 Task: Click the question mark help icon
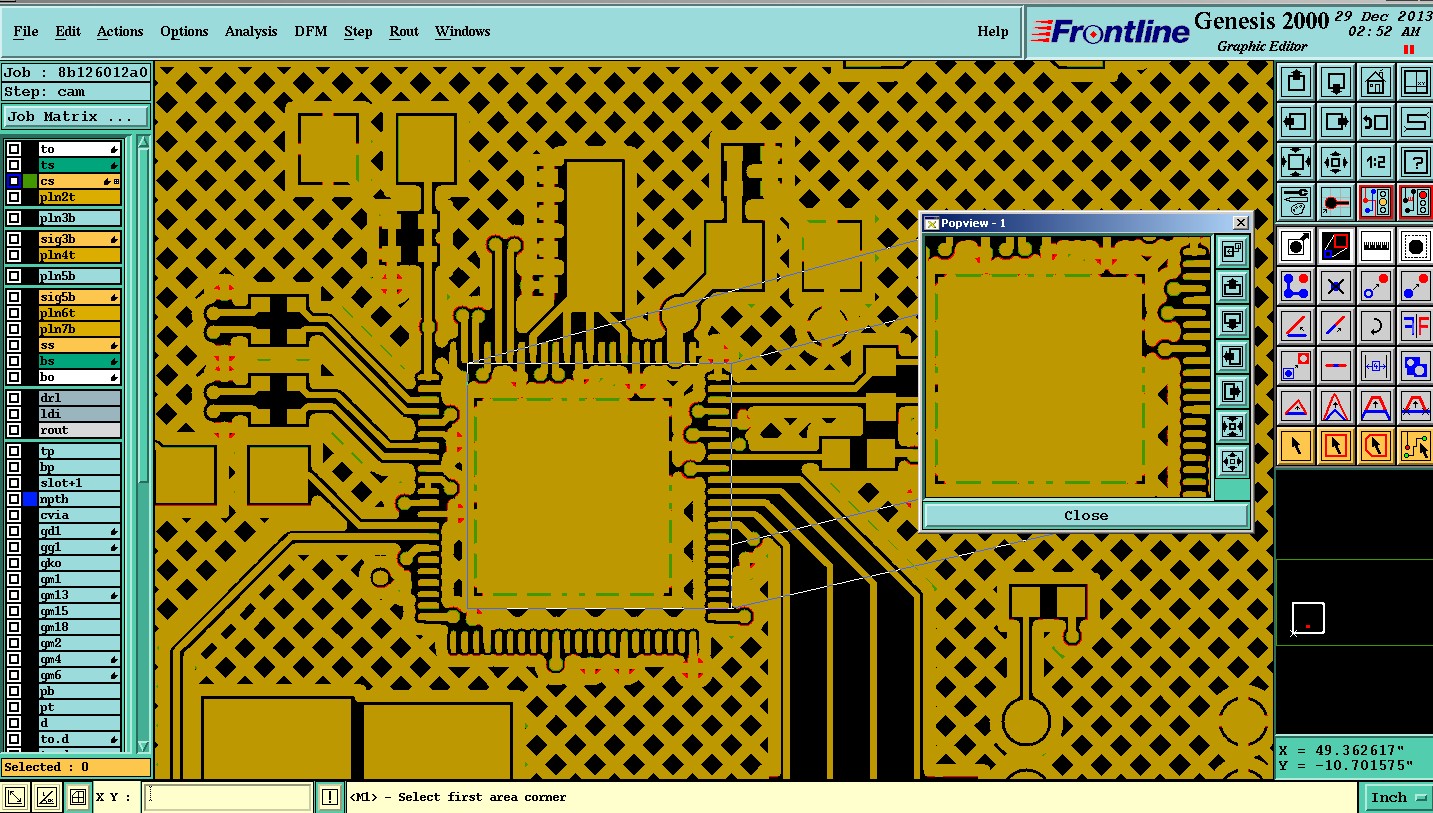click(x=1416, y=161)
